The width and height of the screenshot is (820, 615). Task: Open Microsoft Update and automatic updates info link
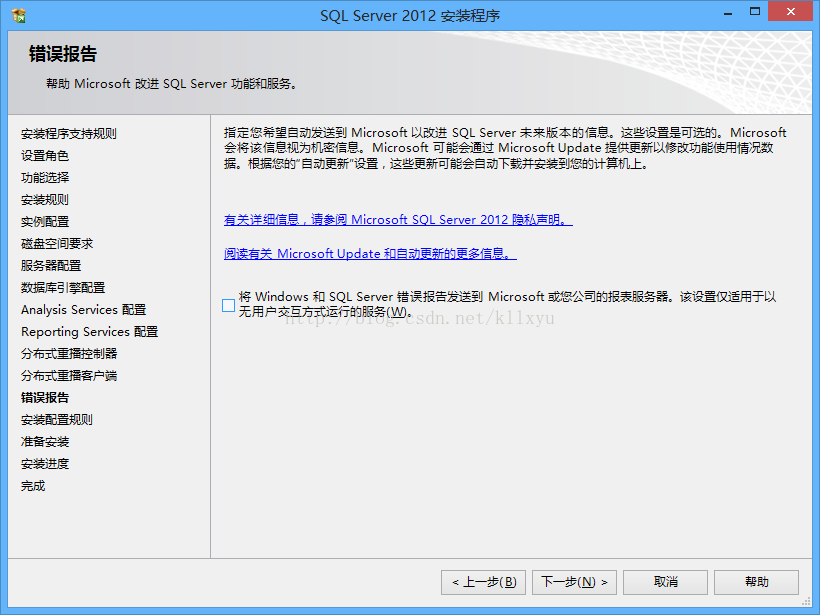pos(370,254)
